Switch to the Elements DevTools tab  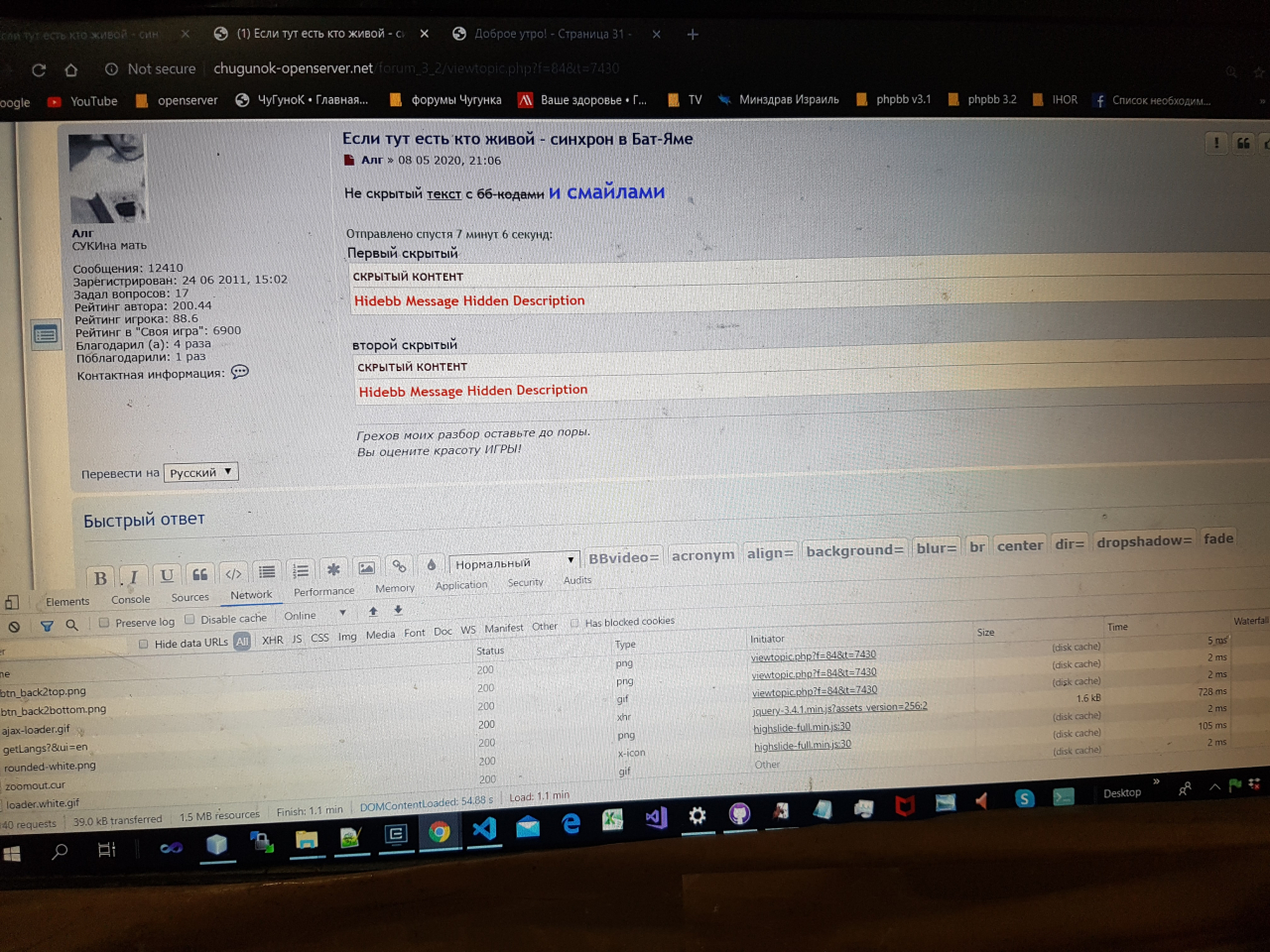point(67,602)
